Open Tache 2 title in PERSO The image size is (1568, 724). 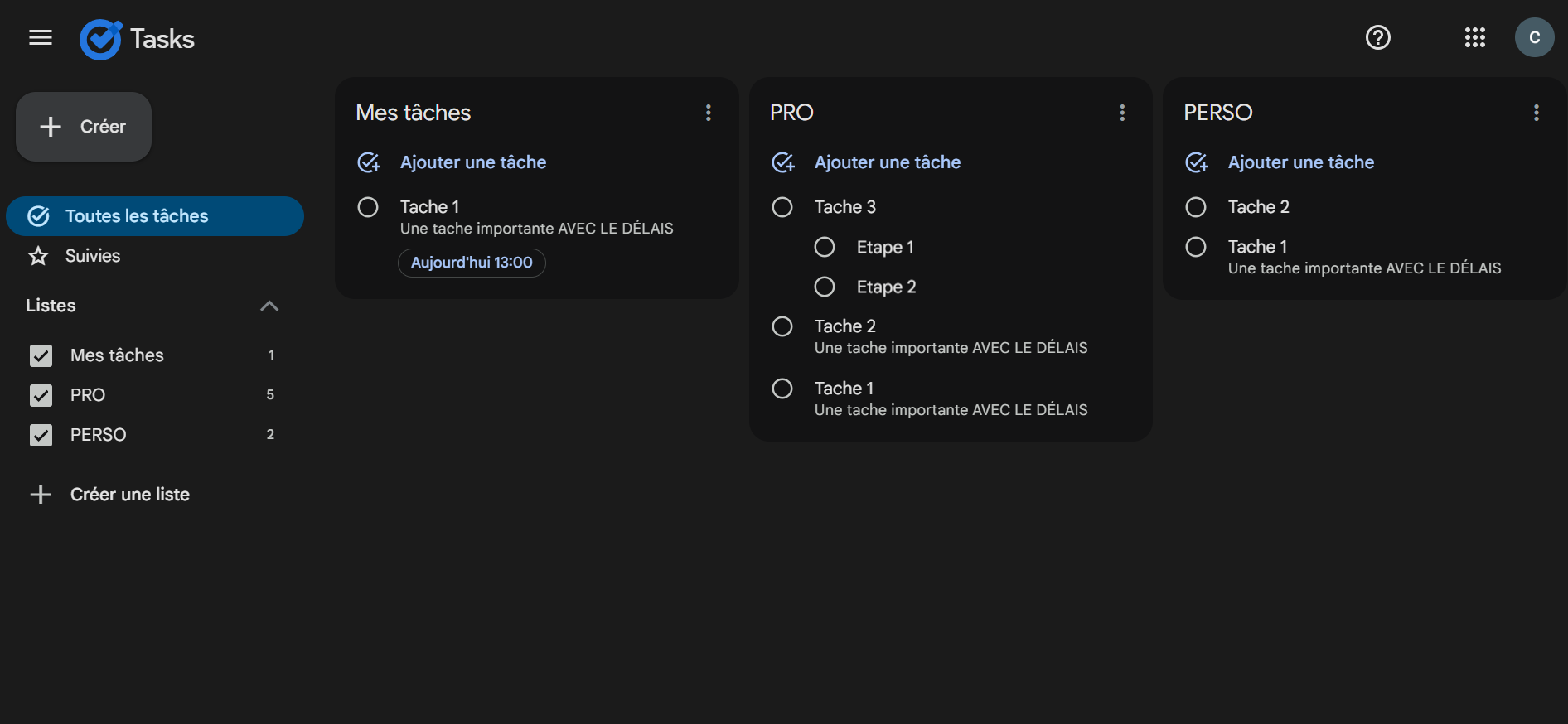[1258, 207]
